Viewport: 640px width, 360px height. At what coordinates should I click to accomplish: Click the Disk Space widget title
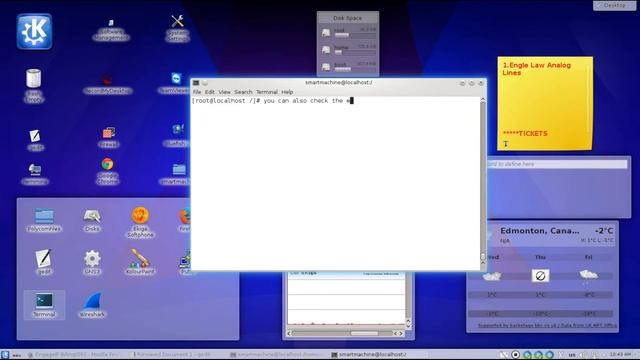point(347,18)
